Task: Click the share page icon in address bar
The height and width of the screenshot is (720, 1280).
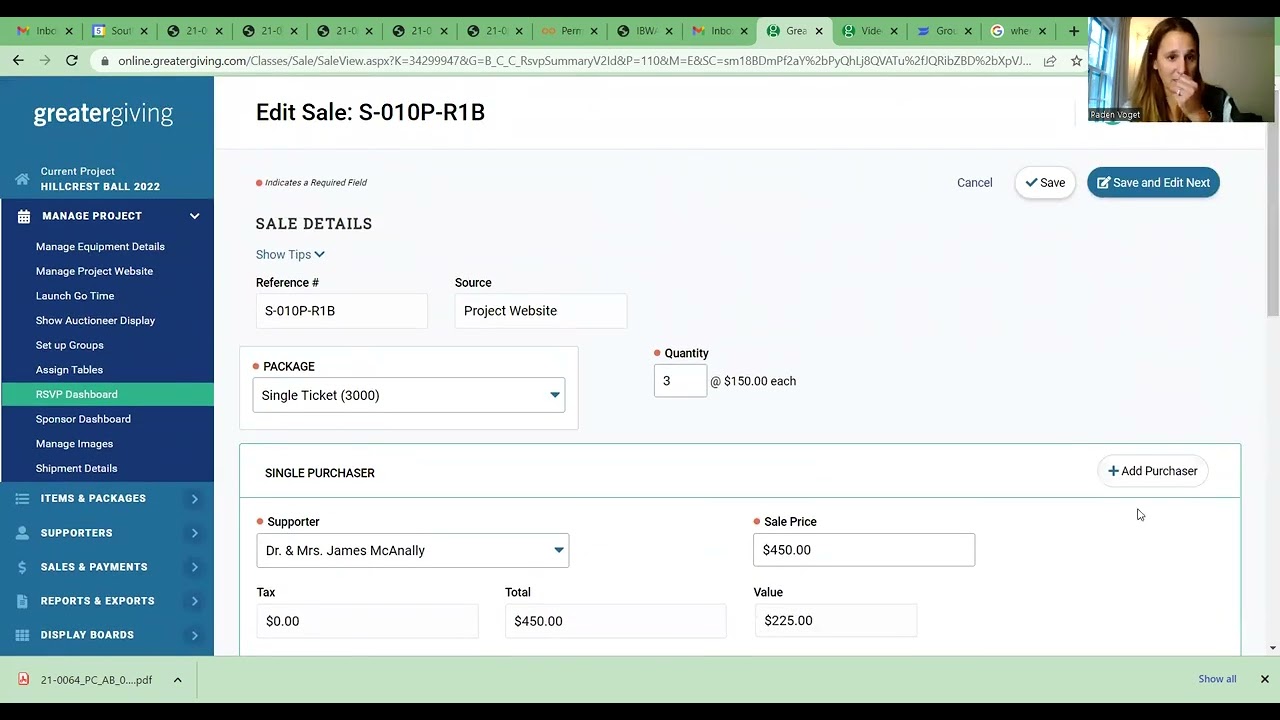Action: [1050, 61]
